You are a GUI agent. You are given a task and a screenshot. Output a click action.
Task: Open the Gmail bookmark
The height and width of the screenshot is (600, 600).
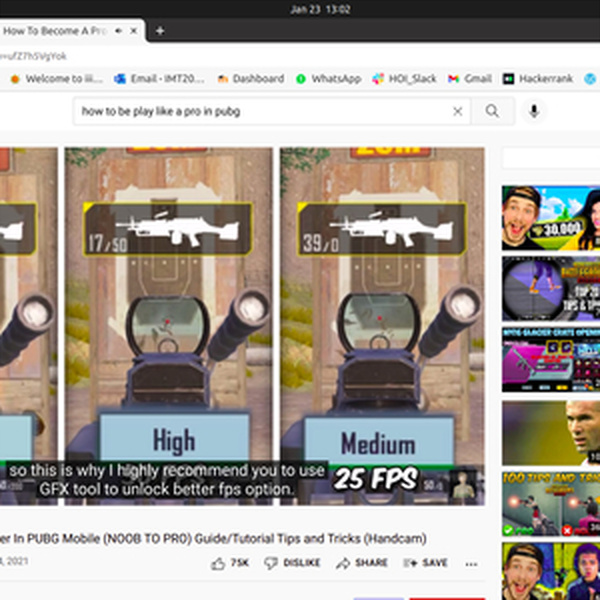470,79
